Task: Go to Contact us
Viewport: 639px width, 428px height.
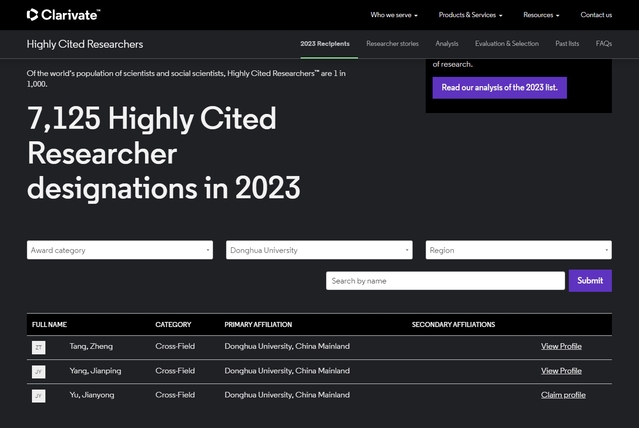Action: [x=596, y=15]
